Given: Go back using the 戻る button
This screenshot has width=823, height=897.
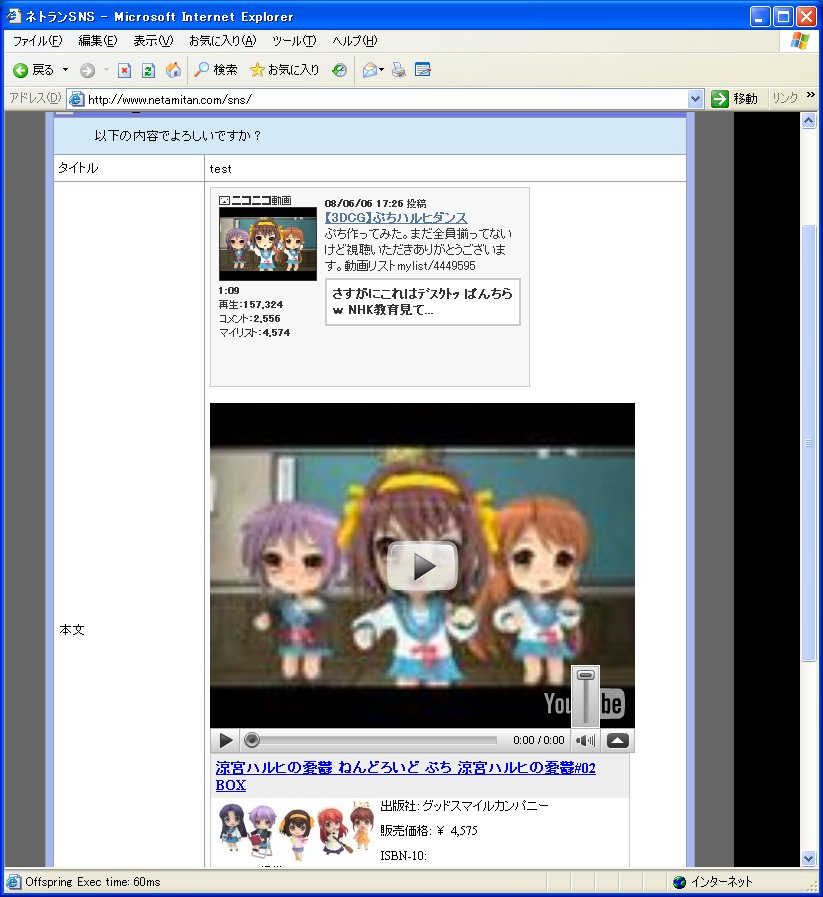Looking at the screenshot, I should click(x=33, y=70).
